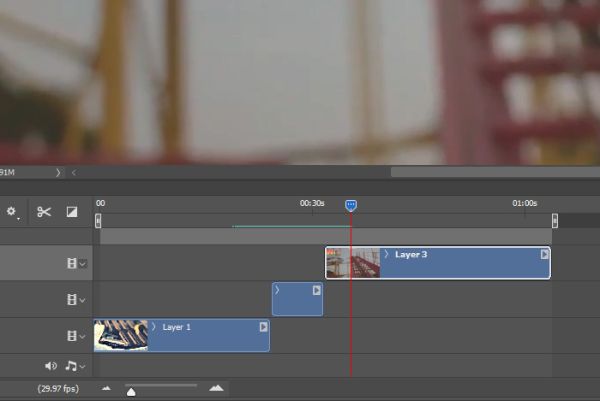
Task: Expand the unnamed middle clip chevron
Action: point(277,290)
